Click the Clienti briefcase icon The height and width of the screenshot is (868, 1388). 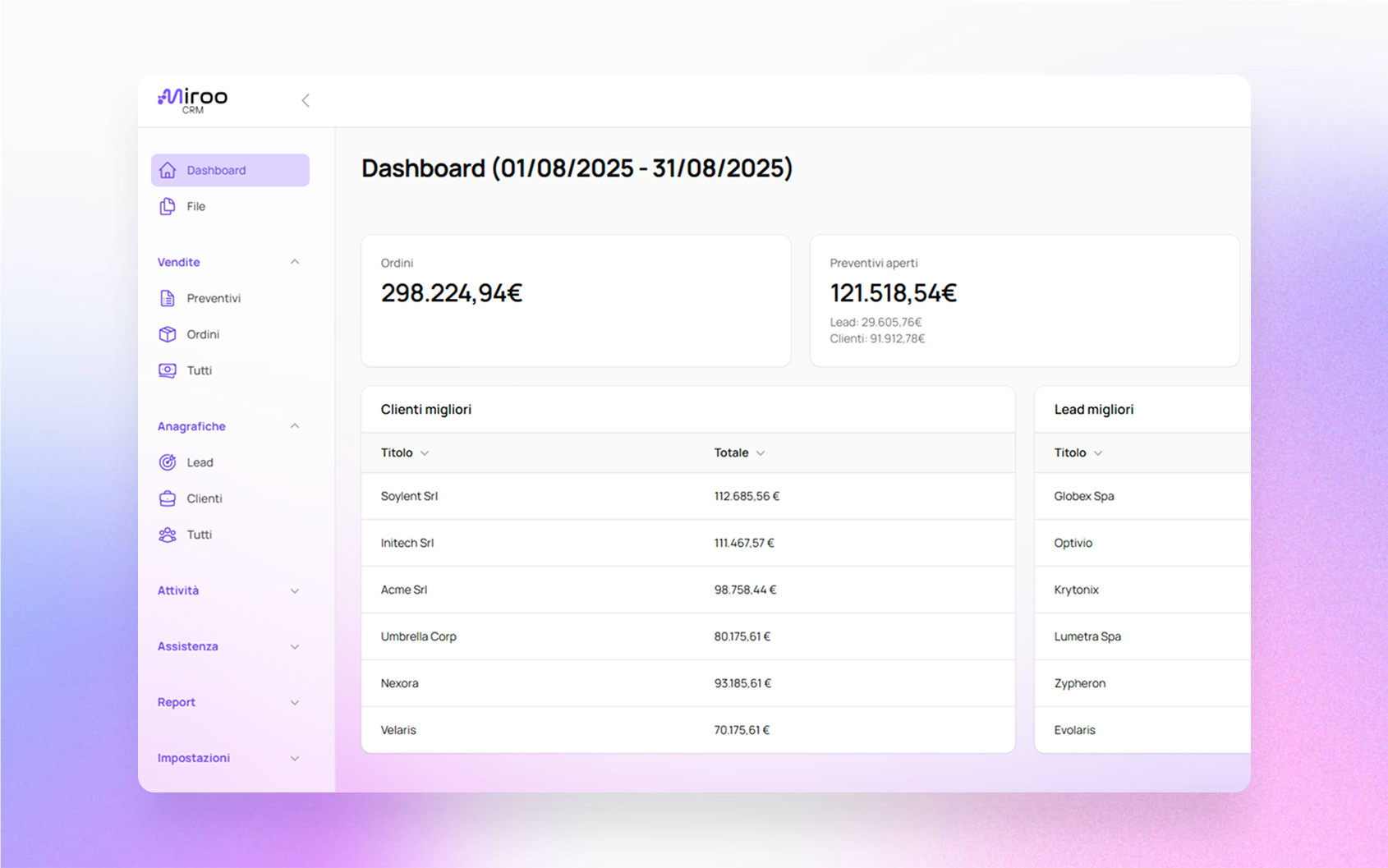(x=168, y=498)
